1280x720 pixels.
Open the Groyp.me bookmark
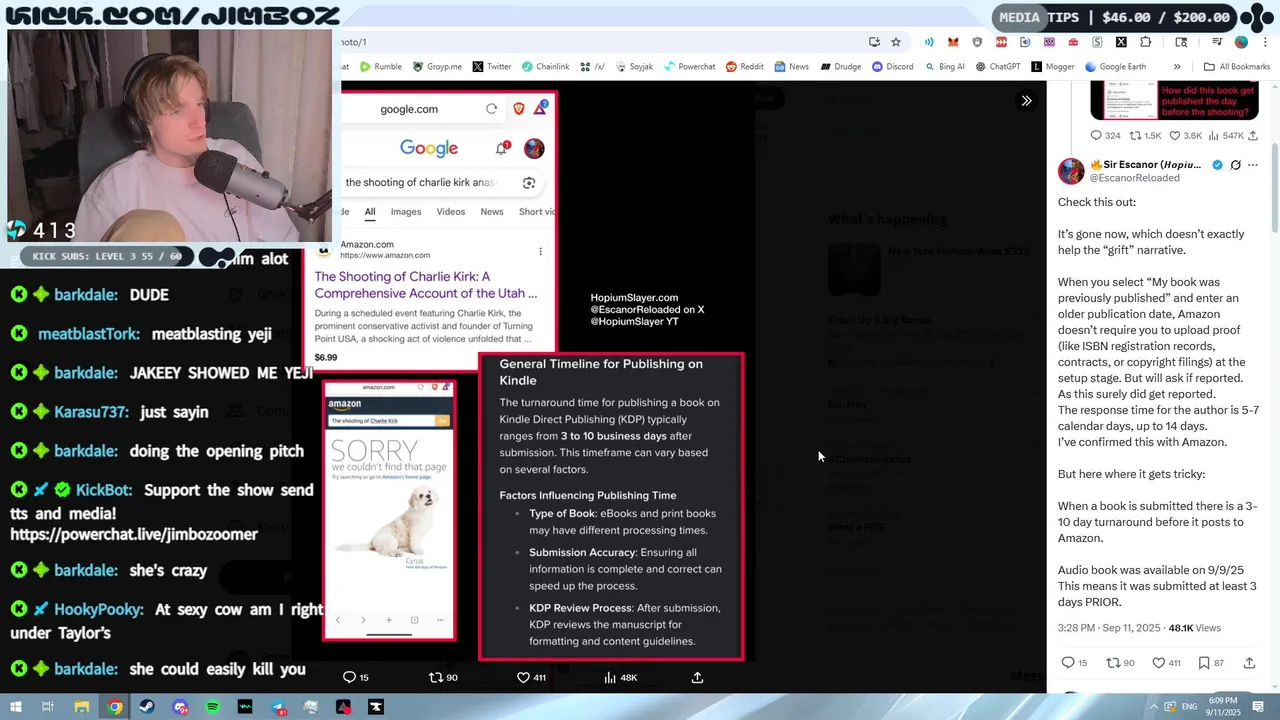(437, 67)
